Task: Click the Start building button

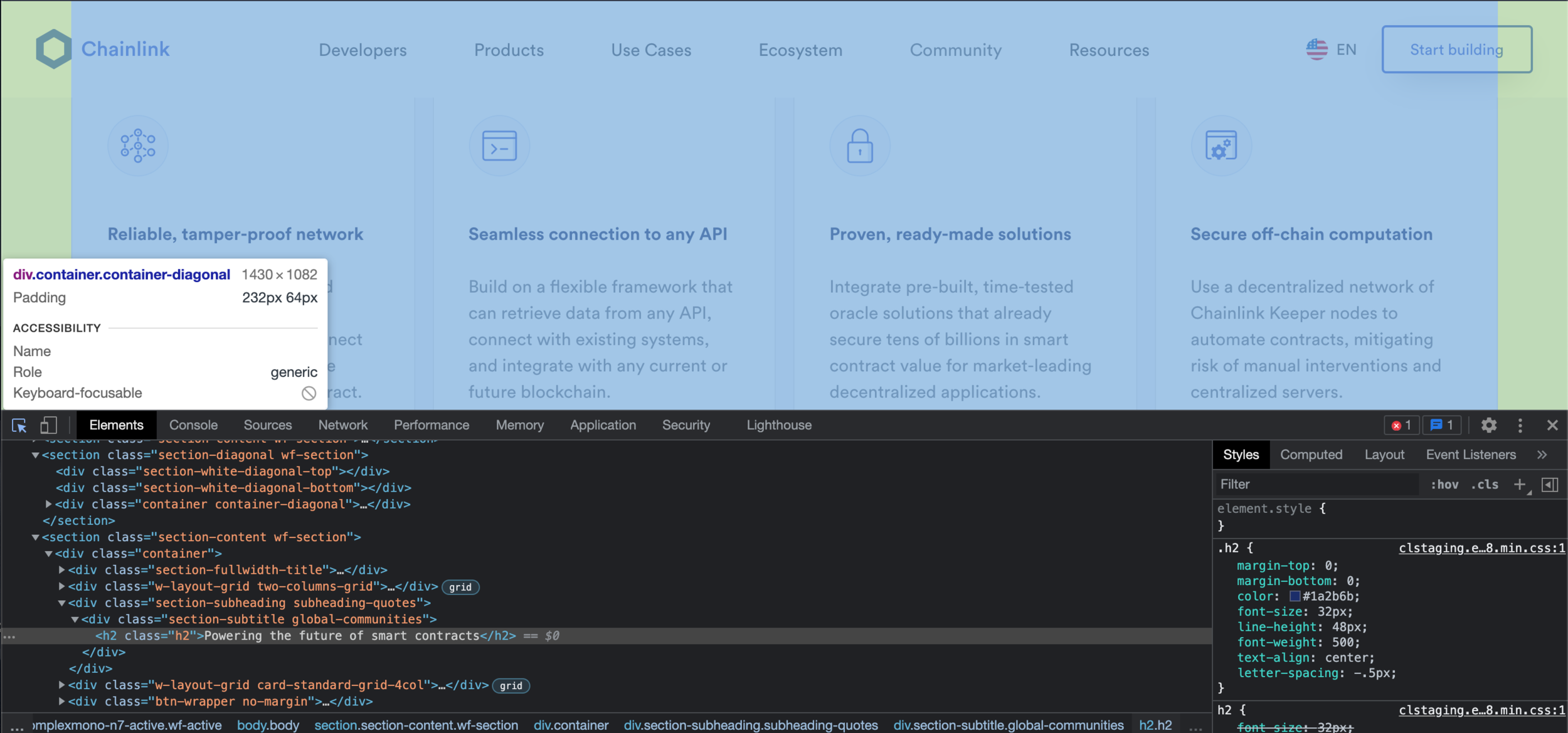Action: pyautogui.click(x=1456, y=49)
